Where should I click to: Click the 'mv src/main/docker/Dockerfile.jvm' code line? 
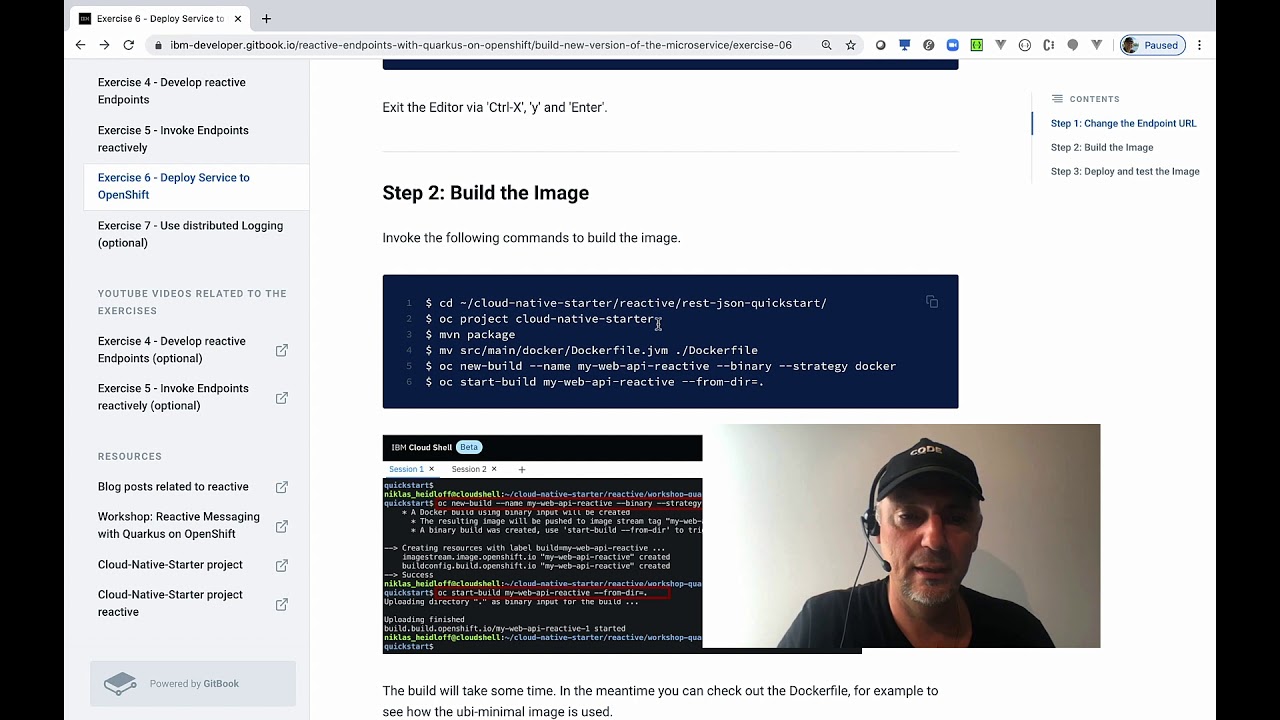coord(591,351)
